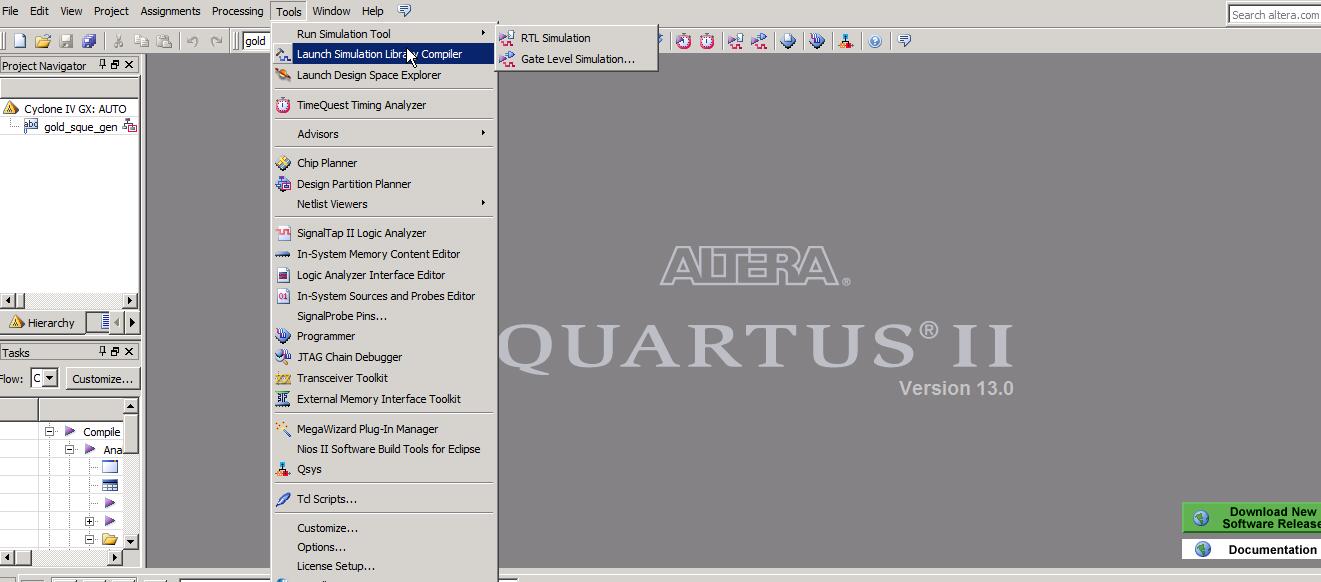
Task: Click the Qsys network toolbar icon
Action: [x=846, y=41]
